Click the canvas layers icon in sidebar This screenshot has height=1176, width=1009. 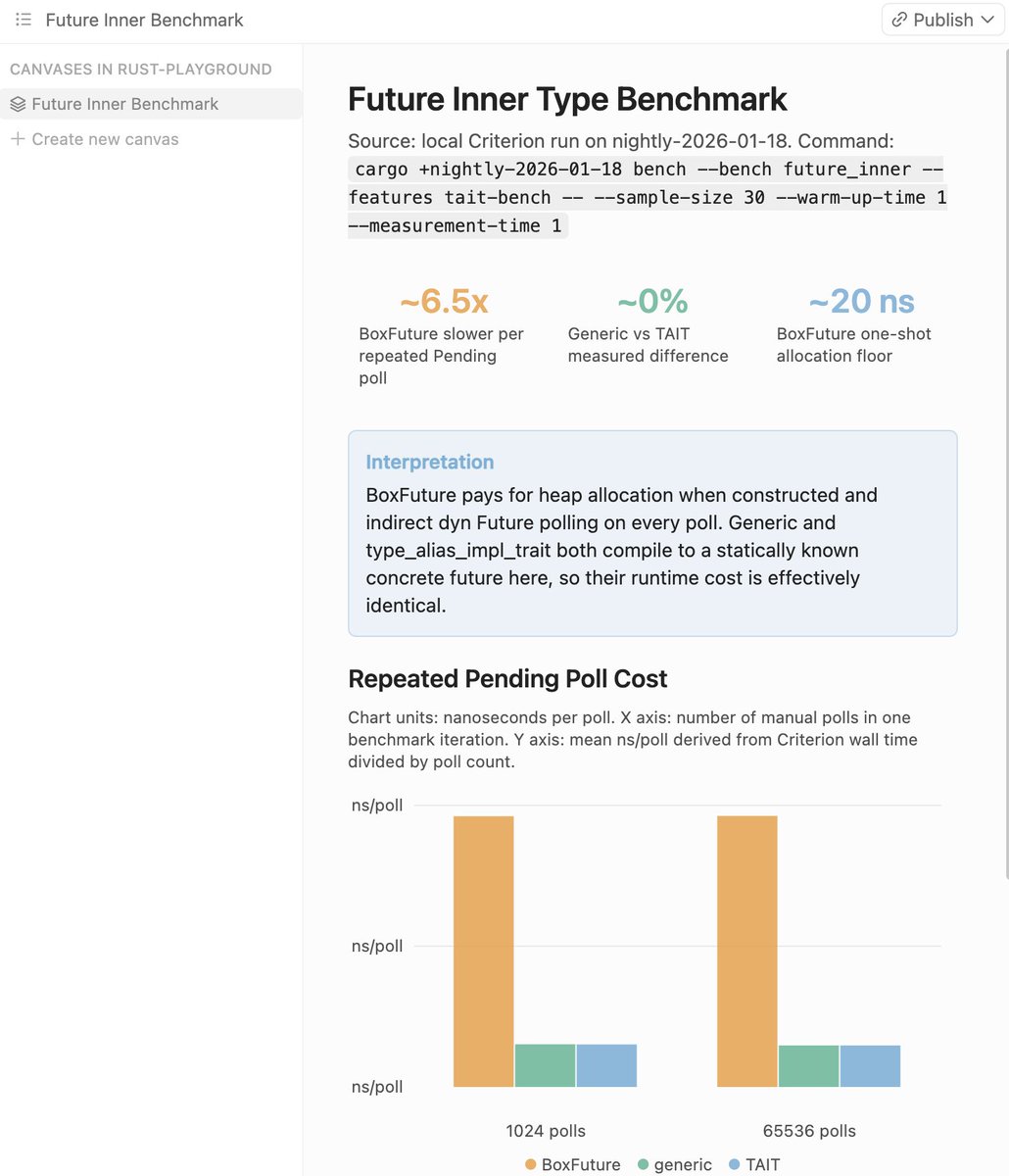pyautogui.click(x=18, y=104)
